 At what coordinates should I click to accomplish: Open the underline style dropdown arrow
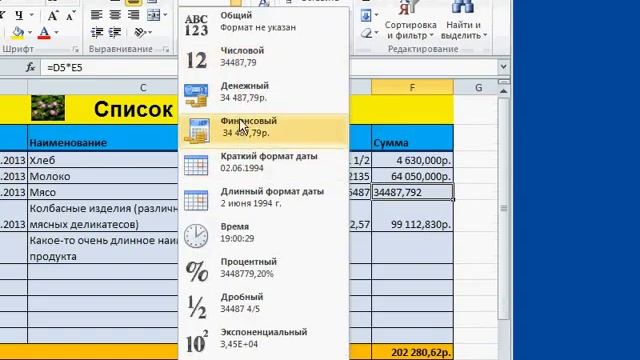[31, 16]
